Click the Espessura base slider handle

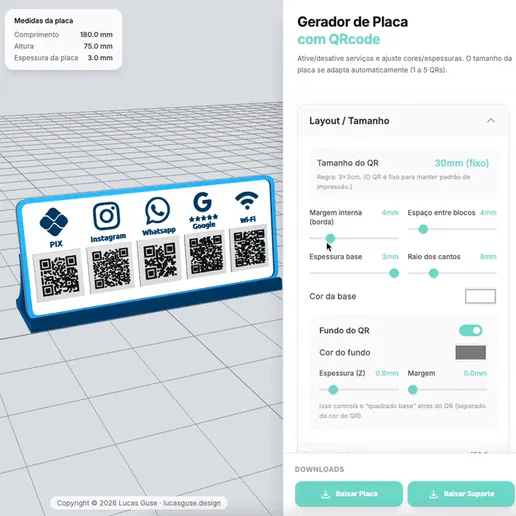tap(394, 273)
